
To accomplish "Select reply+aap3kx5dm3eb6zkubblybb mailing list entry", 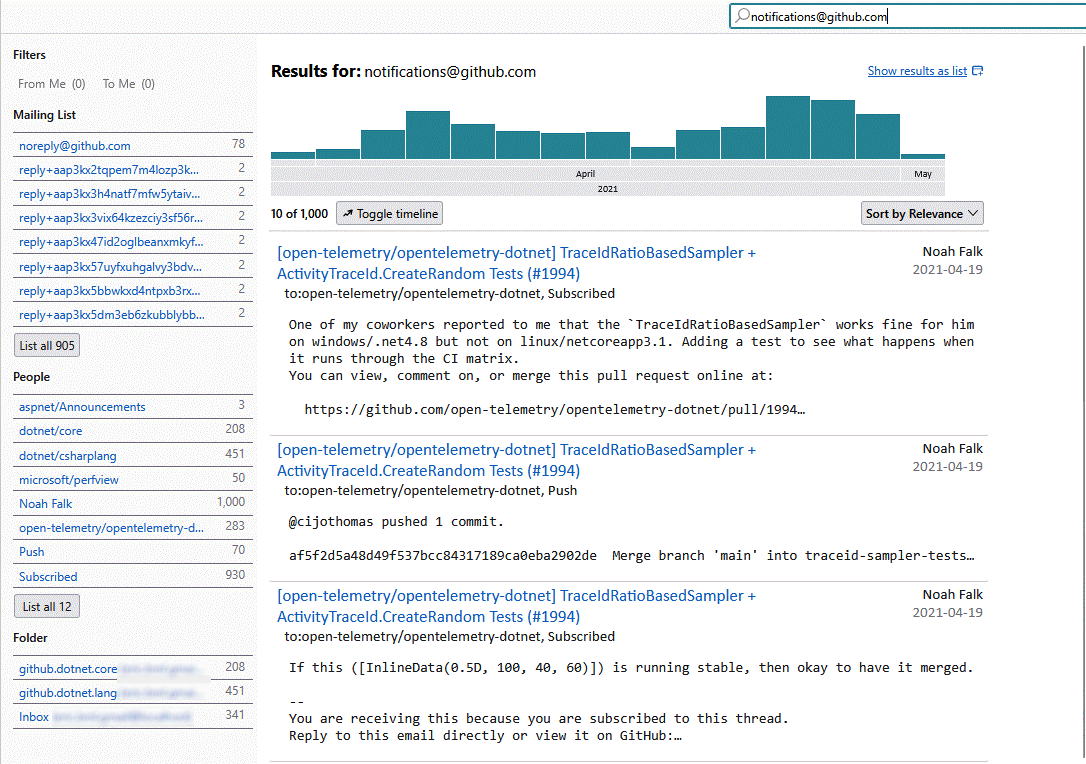I will point(112,314).
